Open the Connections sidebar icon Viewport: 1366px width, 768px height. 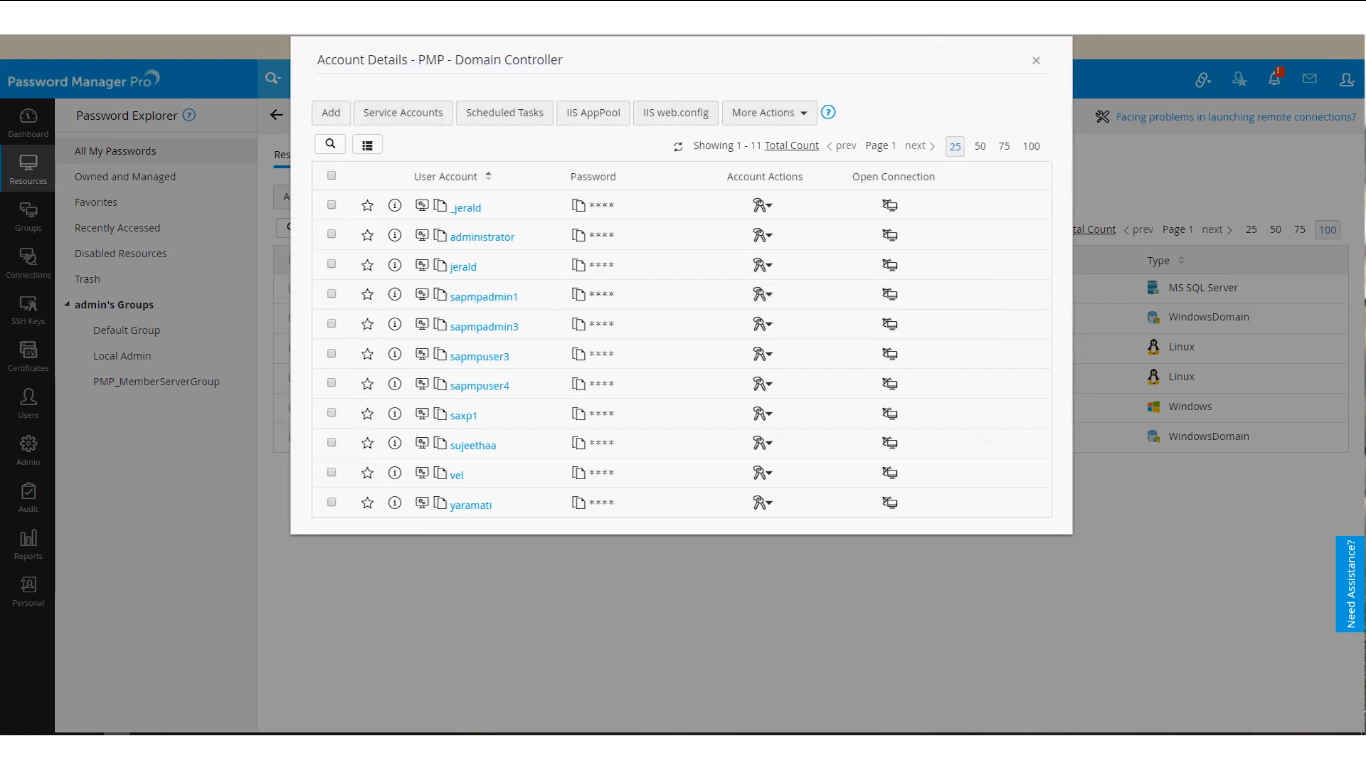[28, 263]
